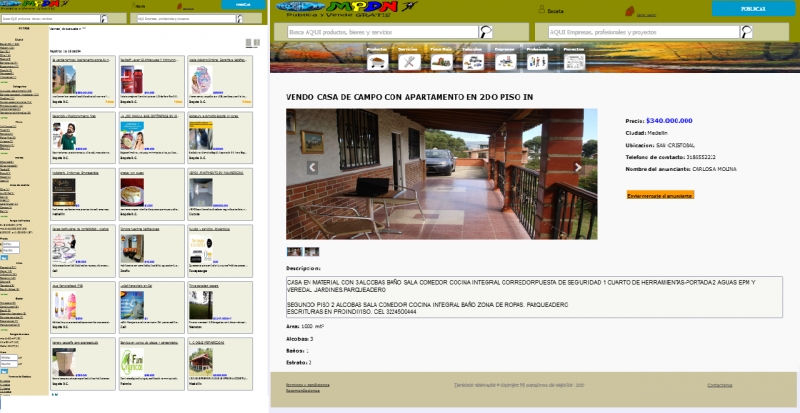Click the Estrato: 2 line
The image size is (800, 413).
pos(298,363)
